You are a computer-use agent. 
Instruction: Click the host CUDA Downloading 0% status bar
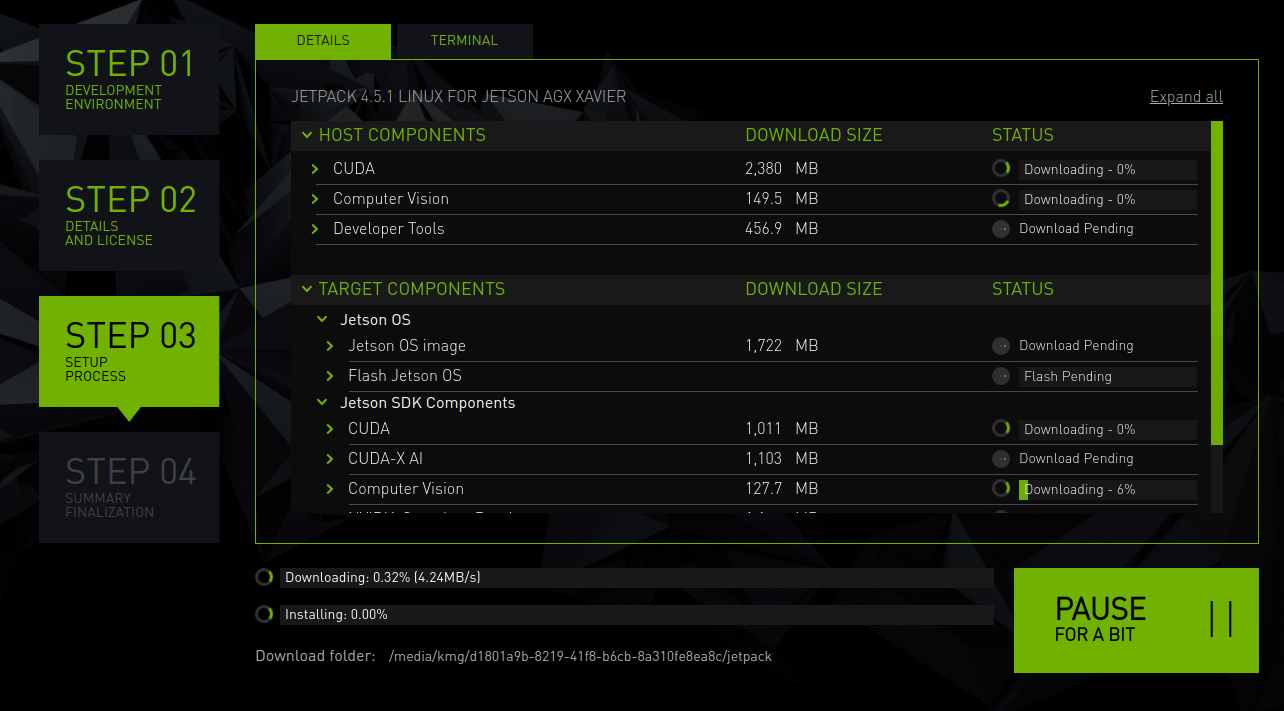click(1108, 169)
